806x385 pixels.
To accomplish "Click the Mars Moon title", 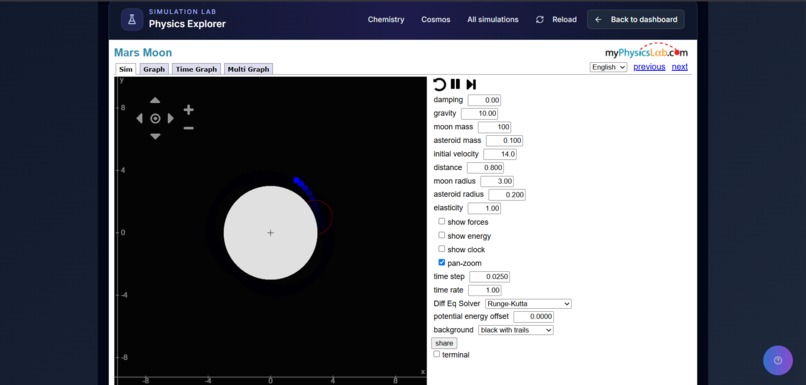I will (143, 52).
